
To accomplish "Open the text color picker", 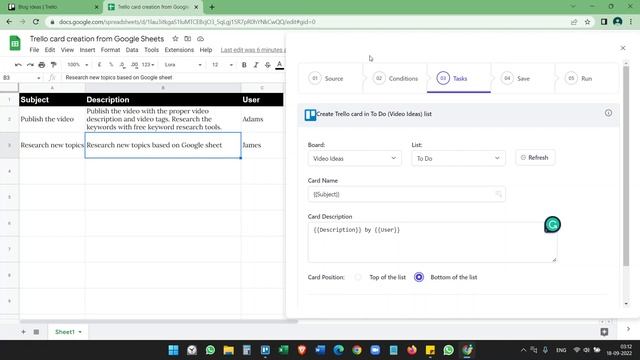I will (280, 65).
